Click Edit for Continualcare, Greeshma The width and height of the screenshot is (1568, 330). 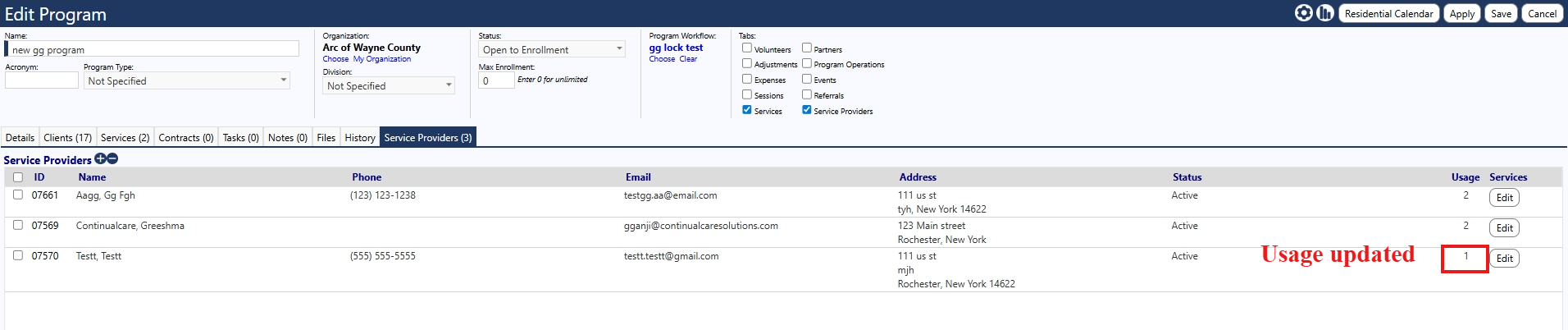coord(1504,228)
